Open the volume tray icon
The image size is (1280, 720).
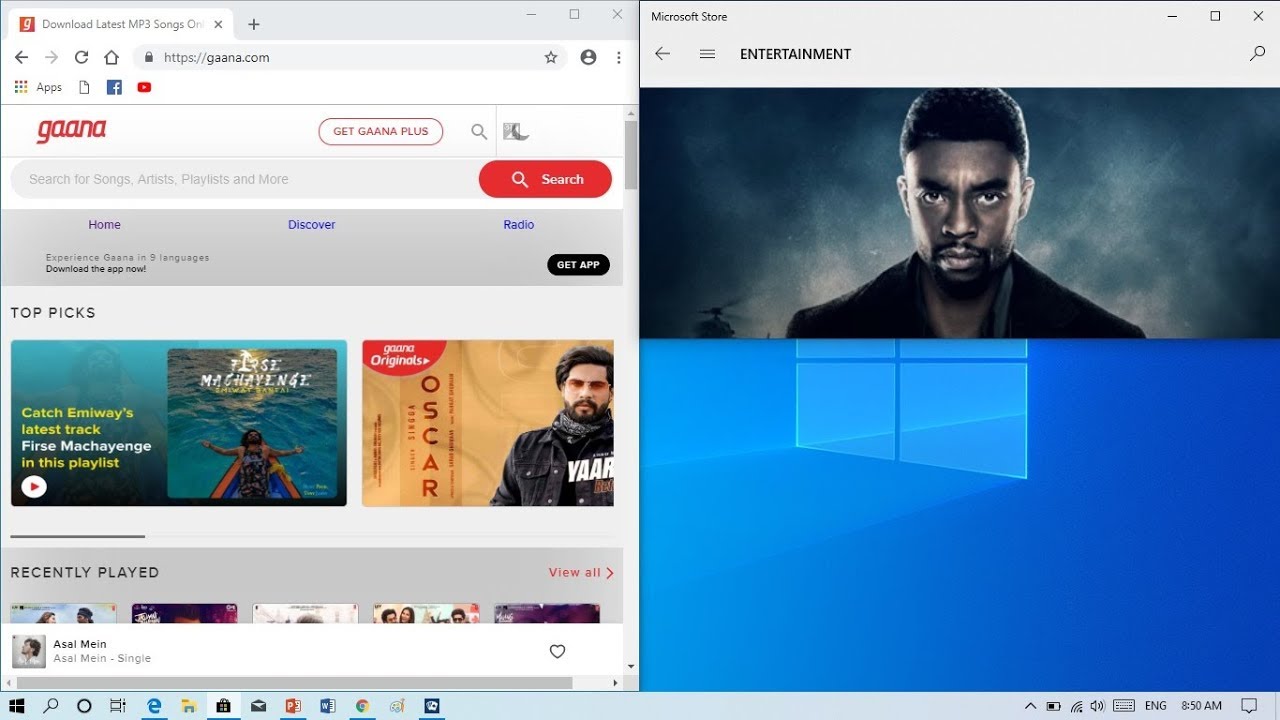coord(1098,706)
